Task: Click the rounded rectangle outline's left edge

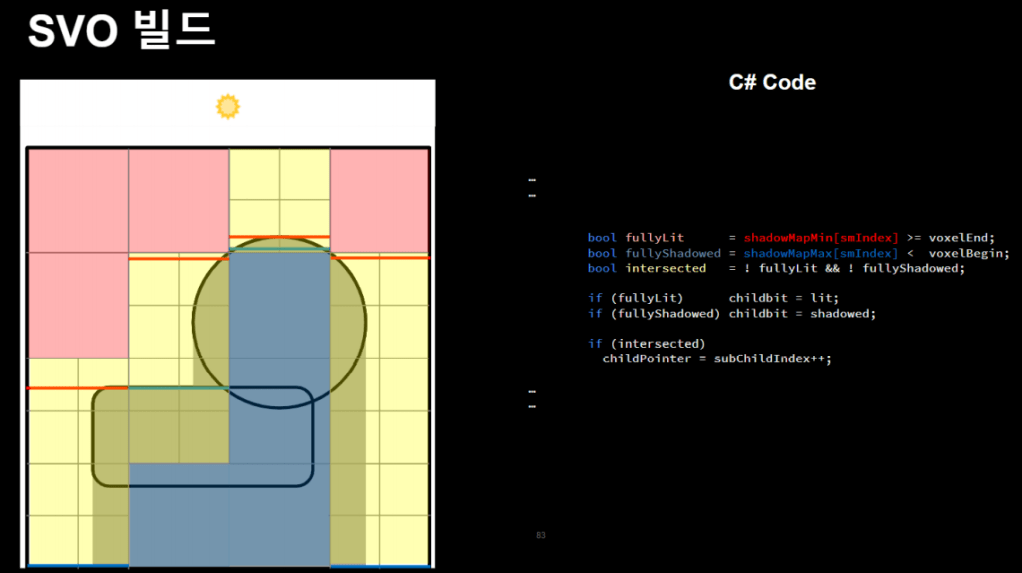Action: coord(93,437)
